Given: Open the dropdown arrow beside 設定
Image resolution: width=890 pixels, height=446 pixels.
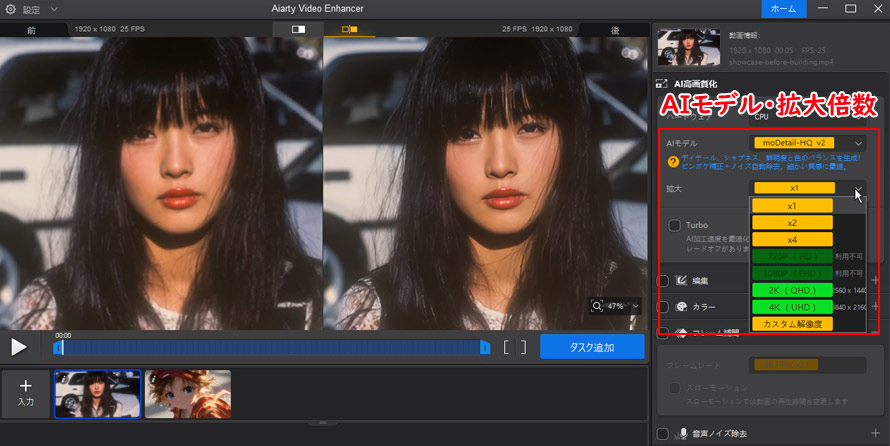Looking at the screenshot, I should point(54,10).
